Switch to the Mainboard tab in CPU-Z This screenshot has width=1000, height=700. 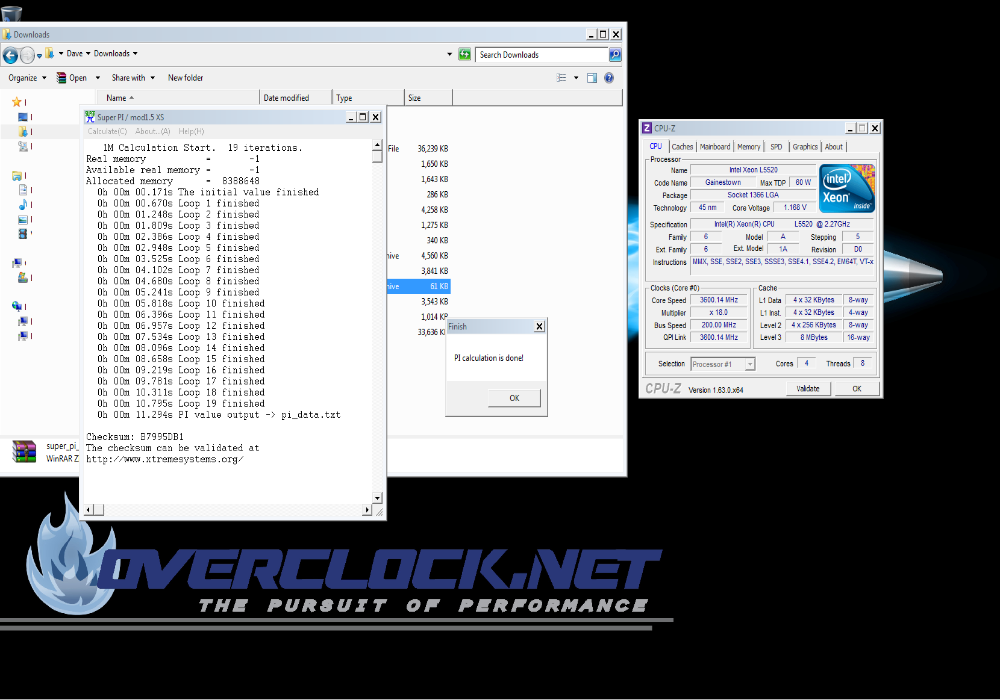click(714, 147)
